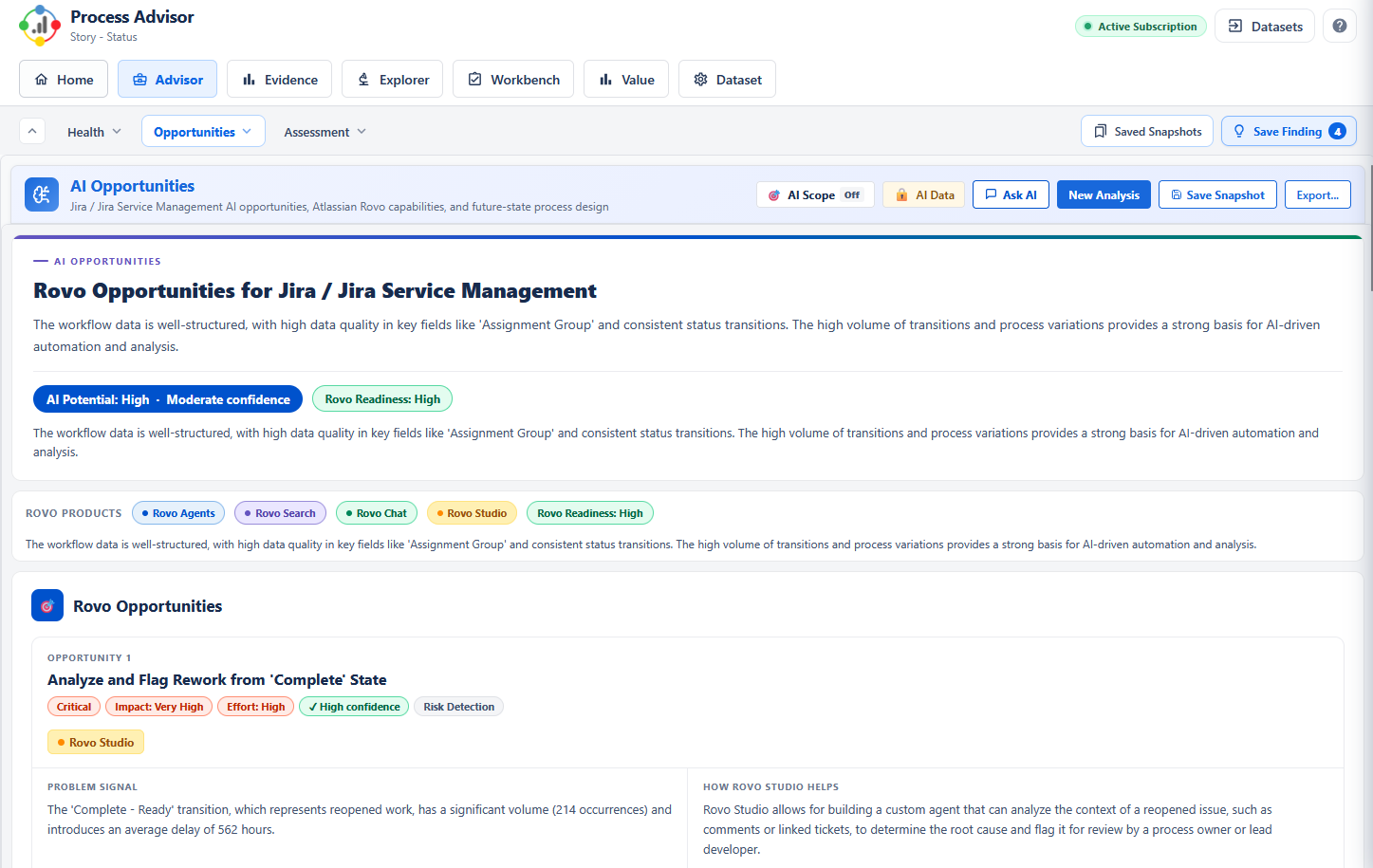Image resolution: width=1373 pixels, height=868 pixels.
Task: Click the 'Story - Status' subtitle
Action: point(103,37)
